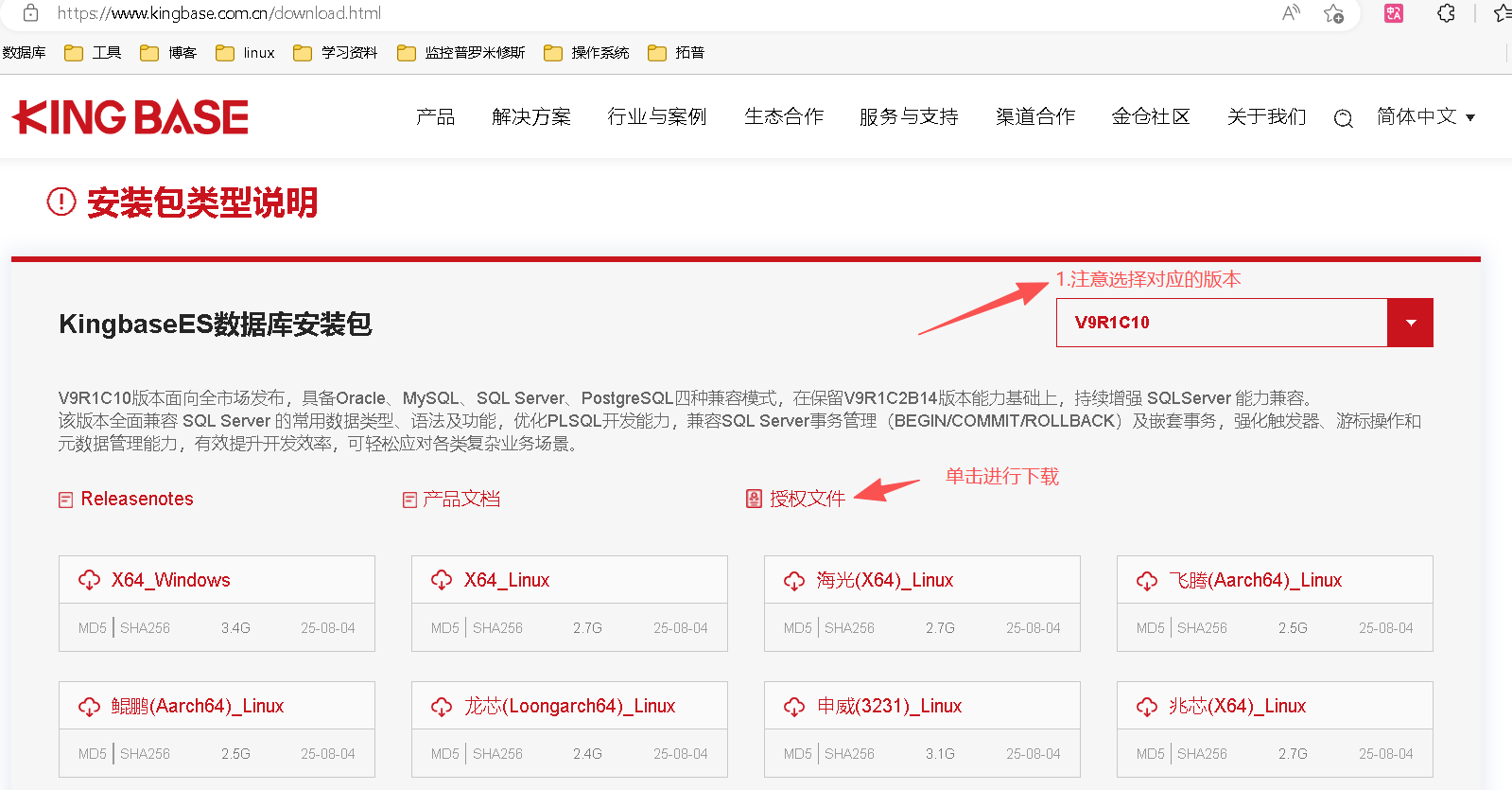The width and height of the screenshot is (1512, 790).
Task: Open the 生态合作 menu
Action: tap(784, 116)
